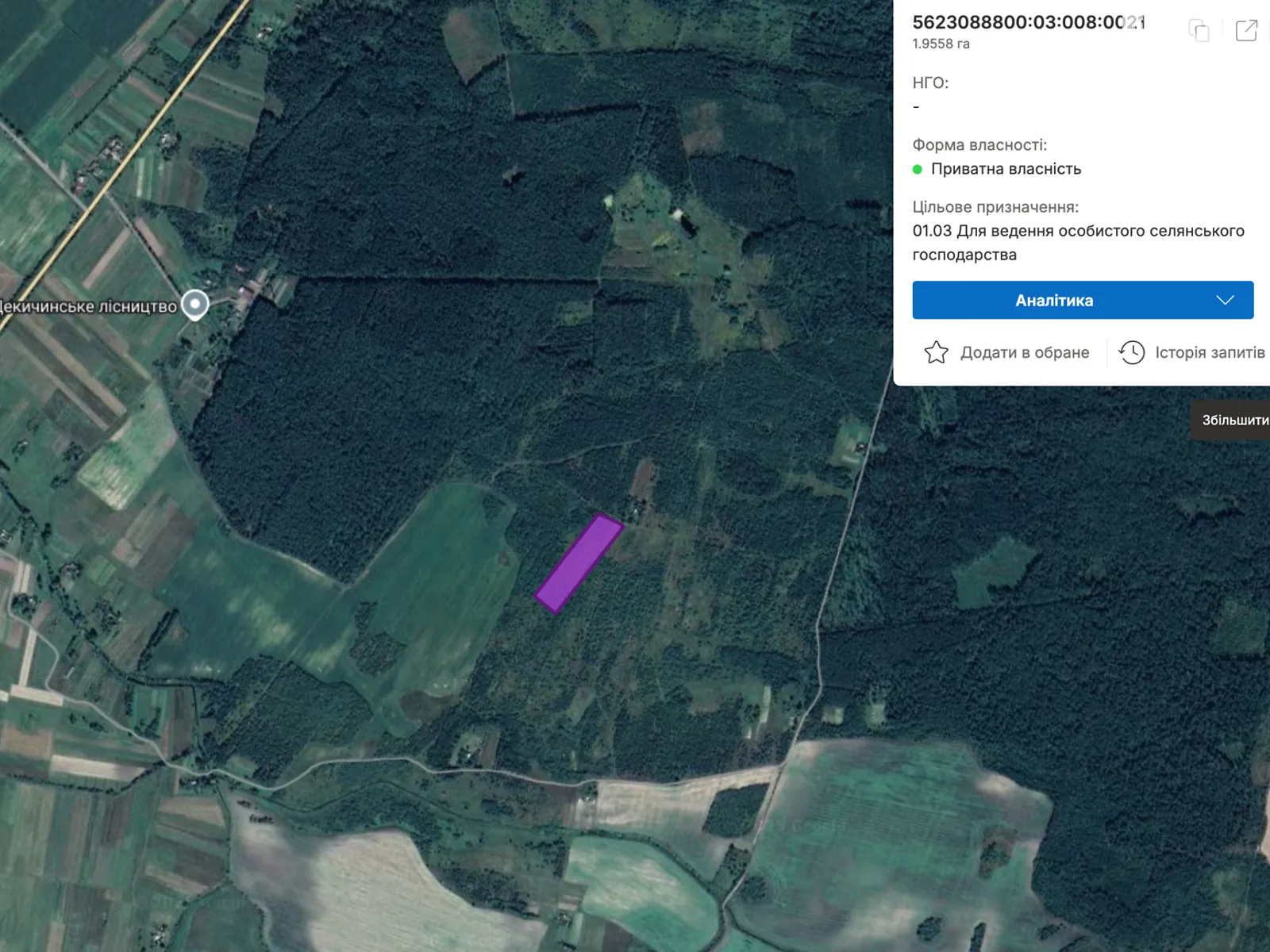Copy the cadastral number with copy icon
This screenshot has width=1270, height=952.
pyautogui.click(x=1199, y=31)
